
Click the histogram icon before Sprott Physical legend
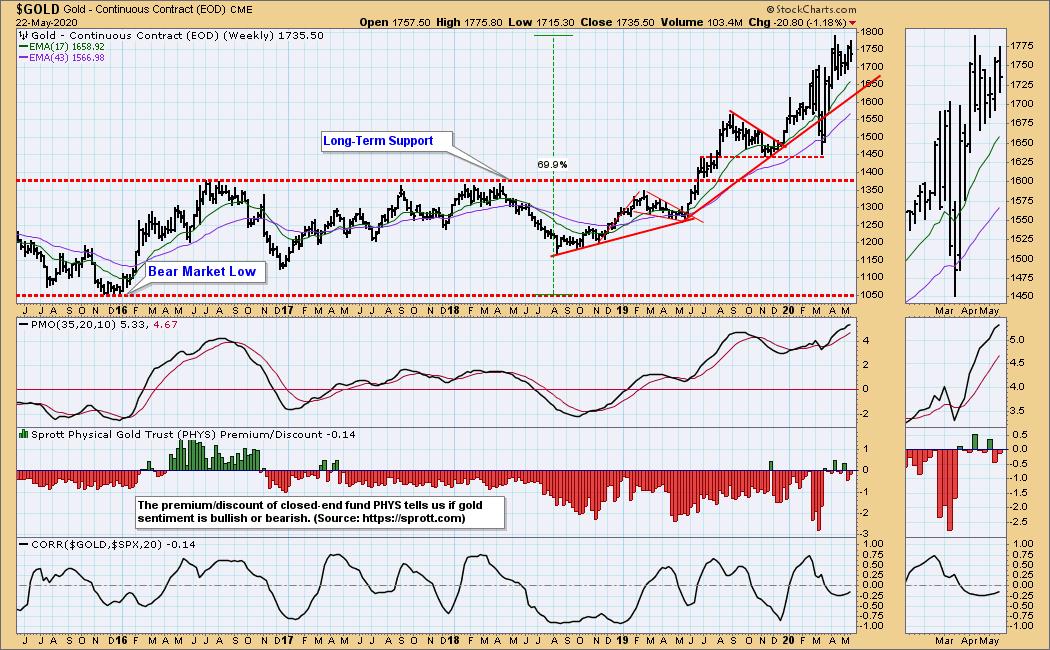click(x=24, y=434)
